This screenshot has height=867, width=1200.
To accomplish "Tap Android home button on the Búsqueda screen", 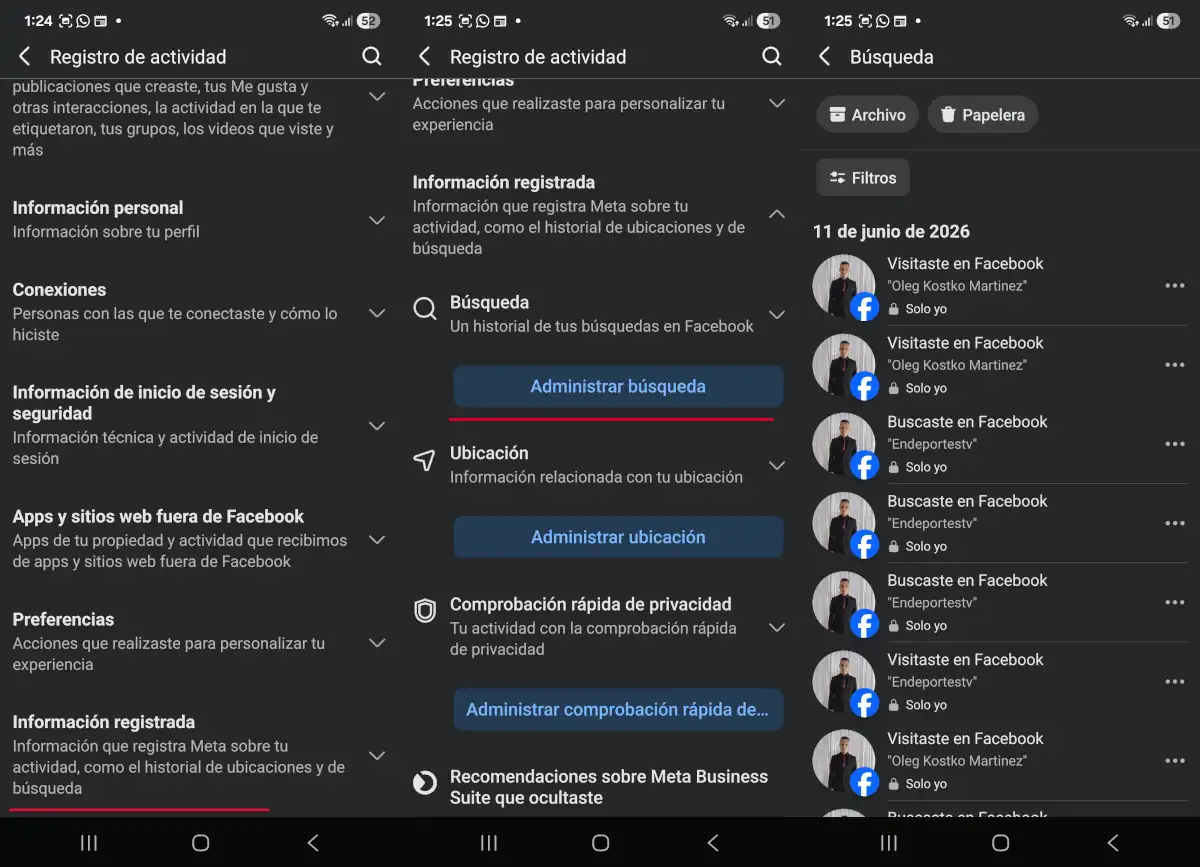I will tap(1000, 843).
